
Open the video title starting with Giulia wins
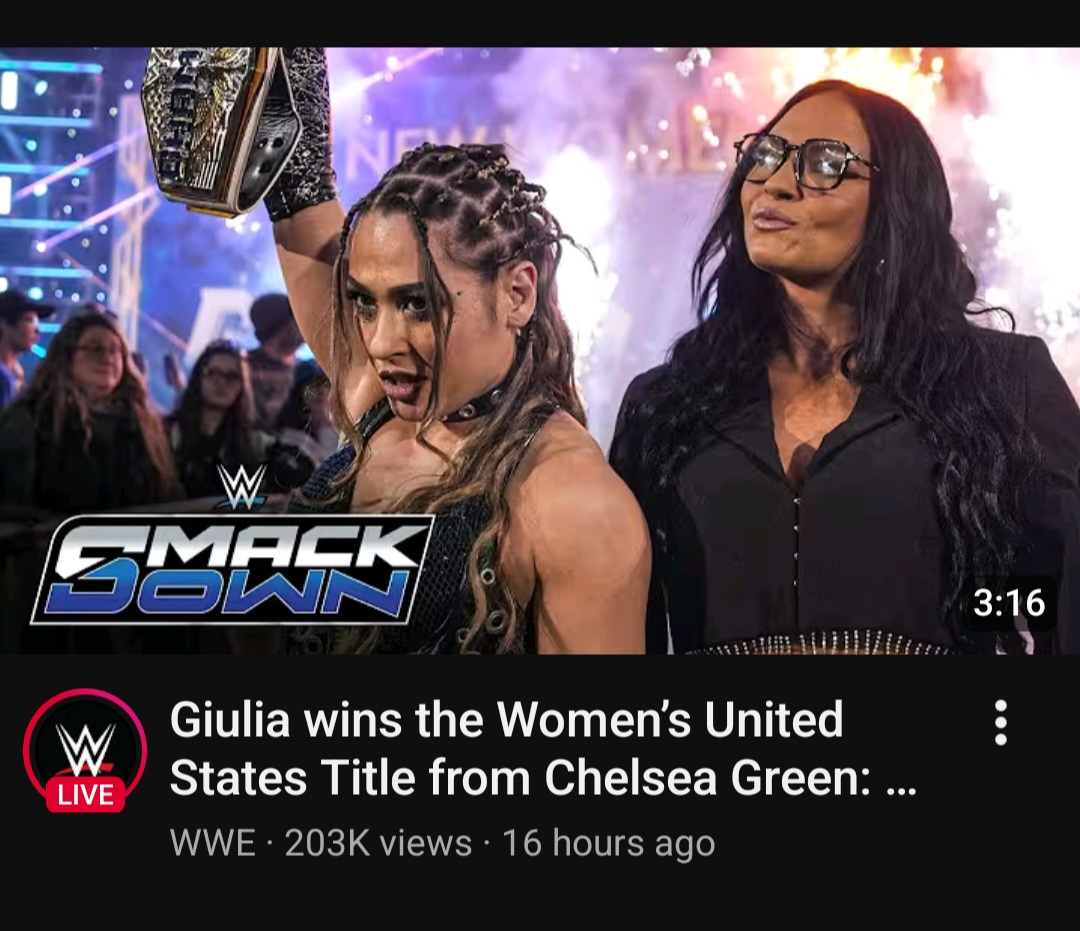[543, 749]
